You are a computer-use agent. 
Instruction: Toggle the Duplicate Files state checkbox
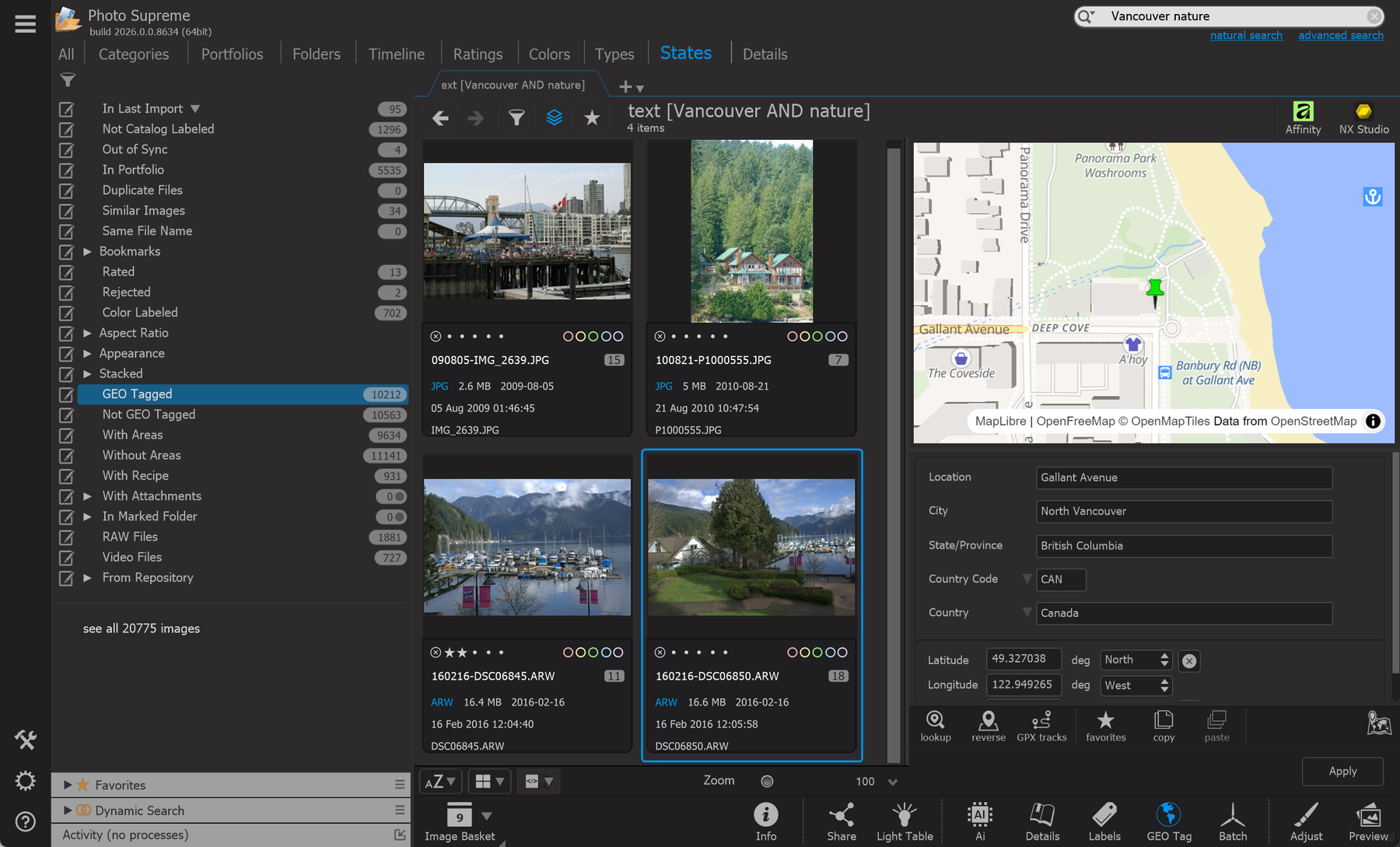67,191
